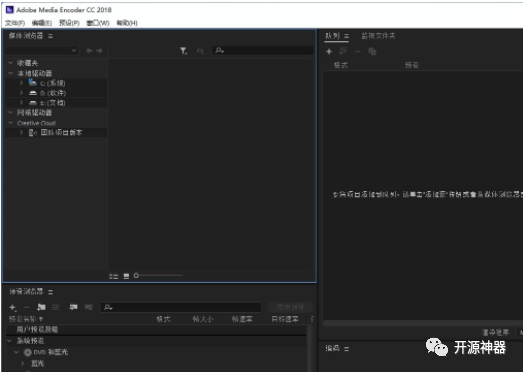523x372 pixels.
Task: Click the 帧大小 column header
Action: [x=203, y=319]
